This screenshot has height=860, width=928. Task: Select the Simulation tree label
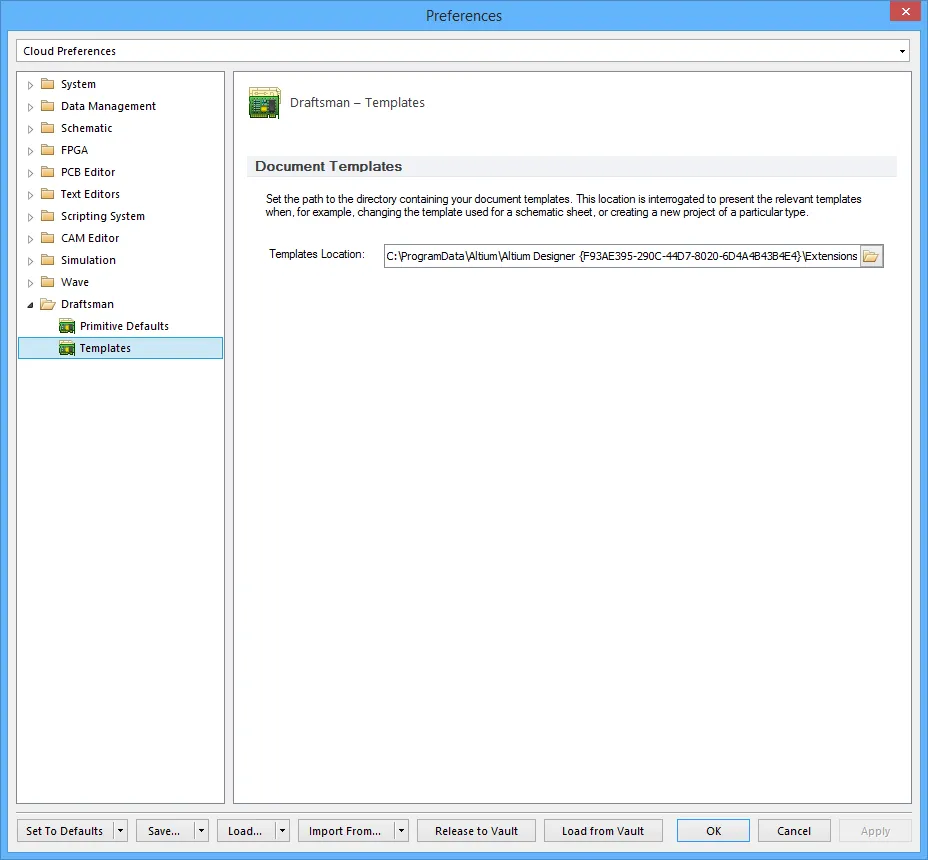click(88, 260)
